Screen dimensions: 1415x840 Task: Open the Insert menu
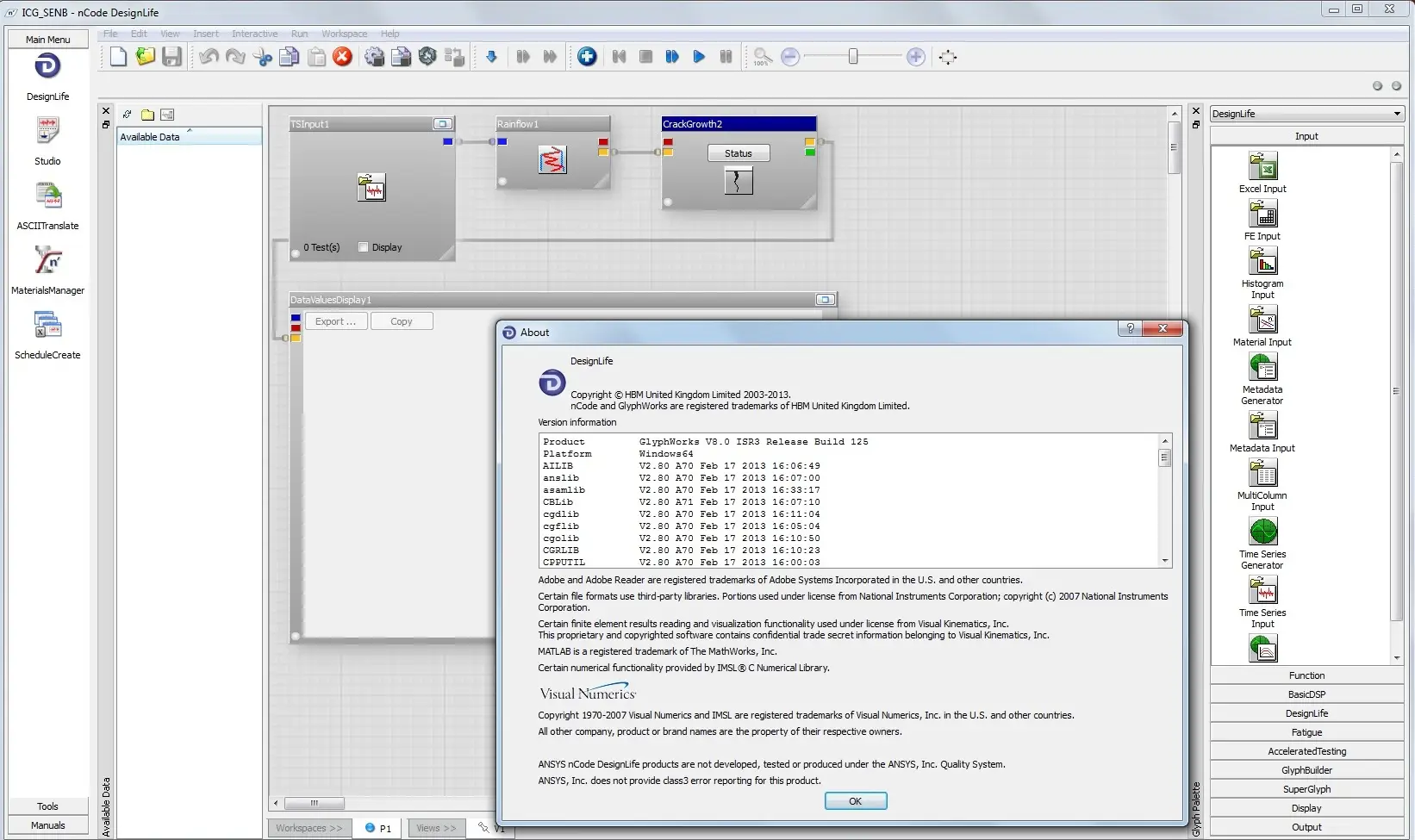[206, 34]
